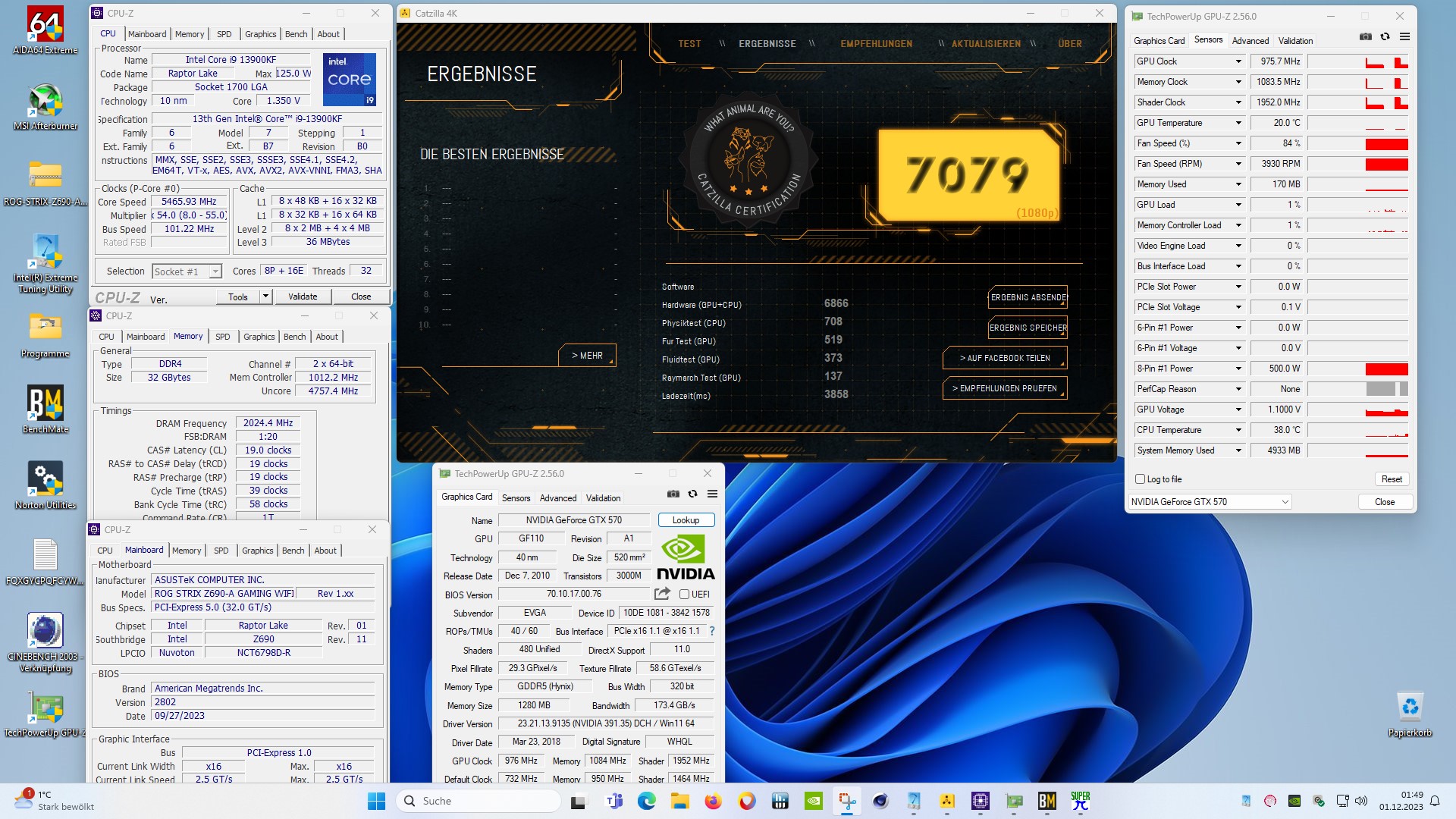
Task: Open hamburger menu in GPU-Z Graphics Card window
Action: coord(712,494)
